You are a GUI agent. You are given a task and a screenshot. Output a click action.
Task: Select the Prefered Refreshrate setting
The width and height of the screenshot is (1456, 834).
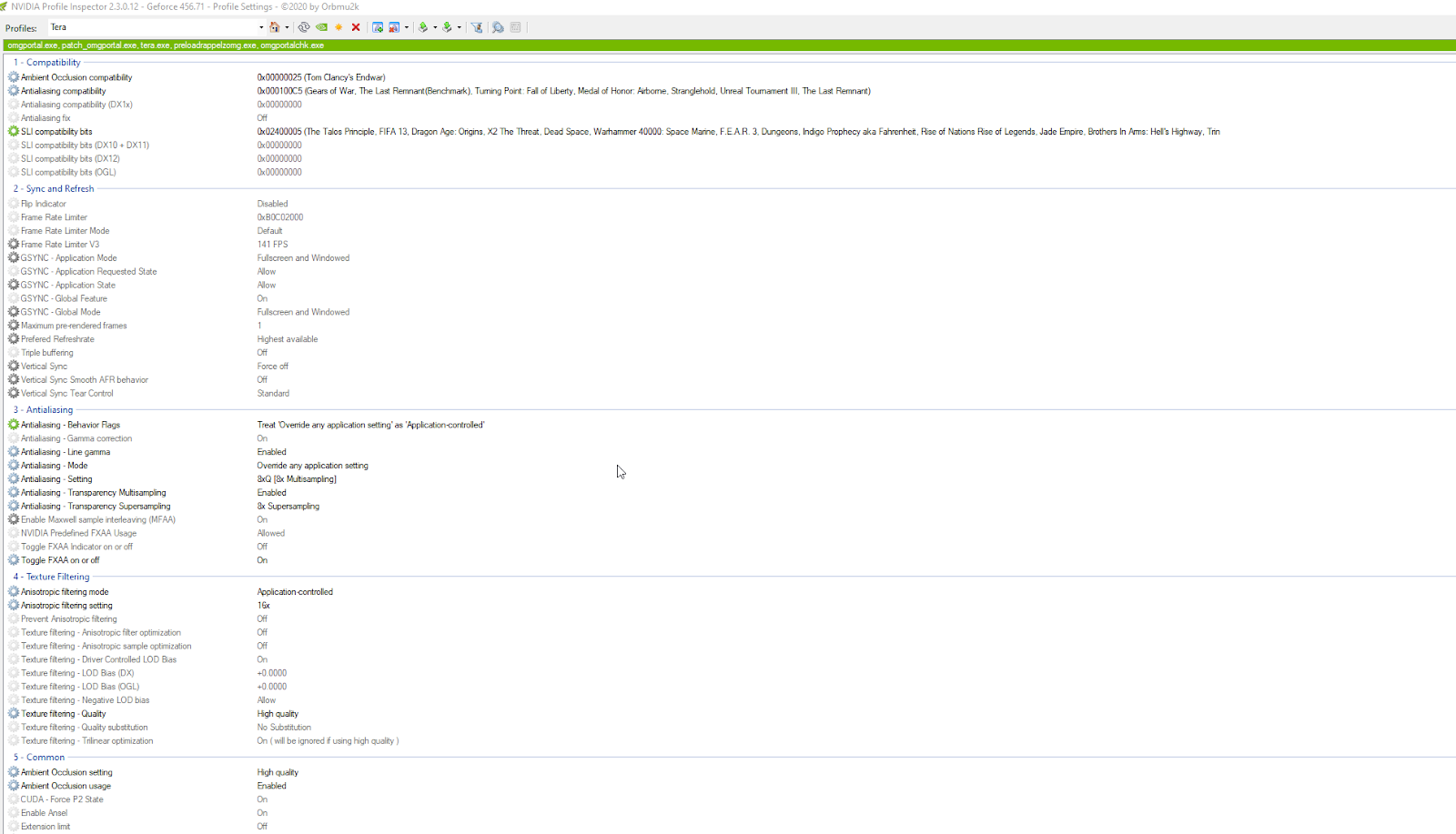[57, 339]
